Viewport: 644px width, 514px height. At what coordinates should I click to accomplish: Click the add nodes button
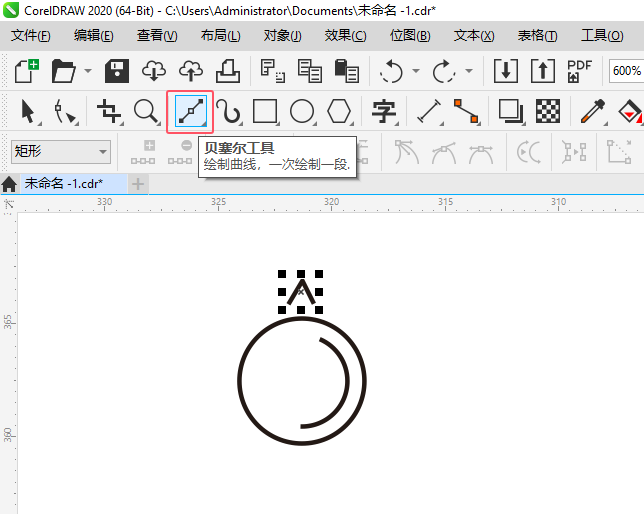(x=143, y=152)
